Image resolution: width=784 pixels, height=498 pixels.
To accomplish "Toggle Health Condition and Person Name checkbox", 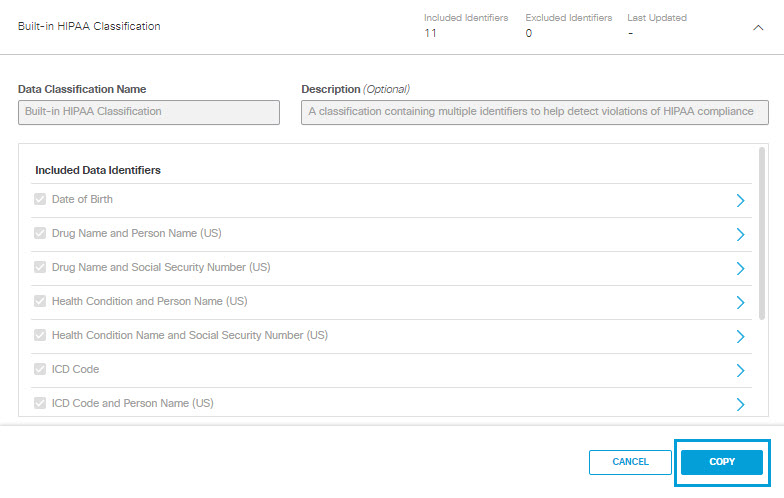I will (x=40, y=301).
